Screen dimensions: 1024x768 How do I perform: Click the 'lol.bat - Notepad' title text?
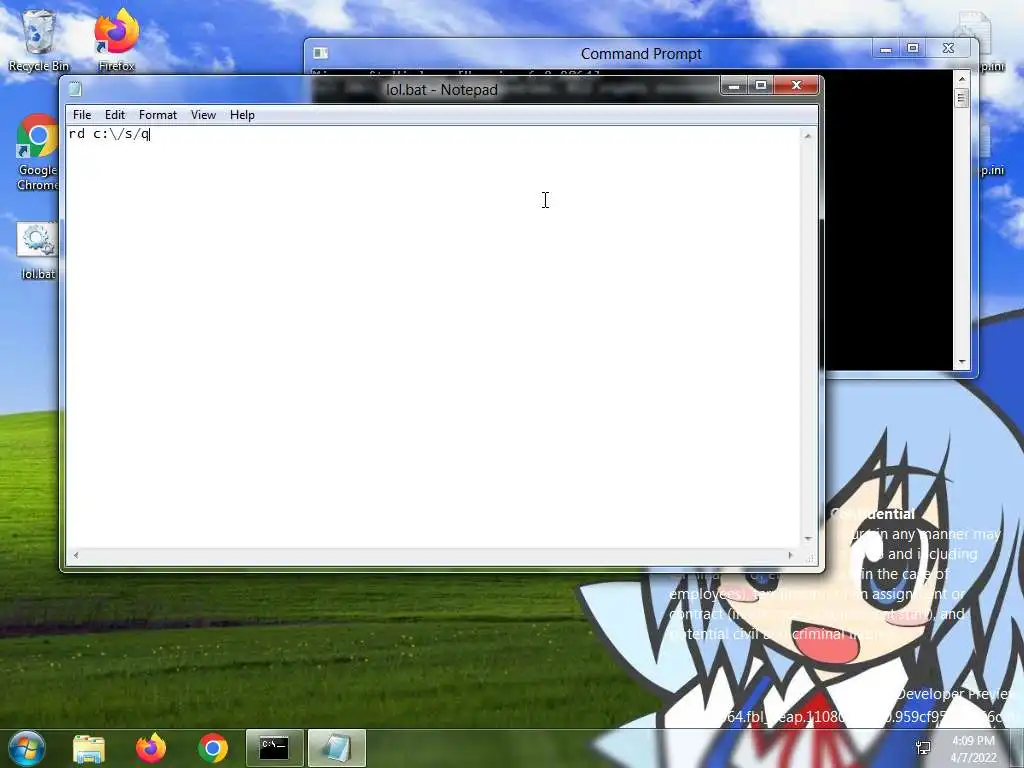(x=441, y=89)
